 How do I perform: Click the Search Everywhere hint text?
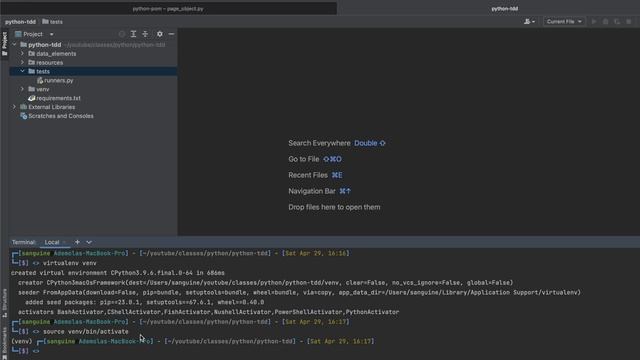tap(319, 143)
